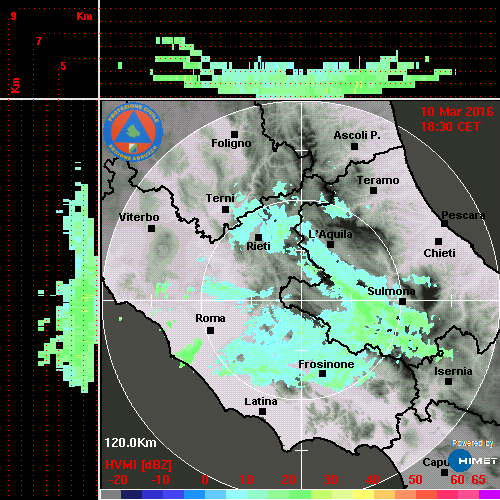Select the 'Roma' map label
Viewport: 500px width, 500px height.
210,318
